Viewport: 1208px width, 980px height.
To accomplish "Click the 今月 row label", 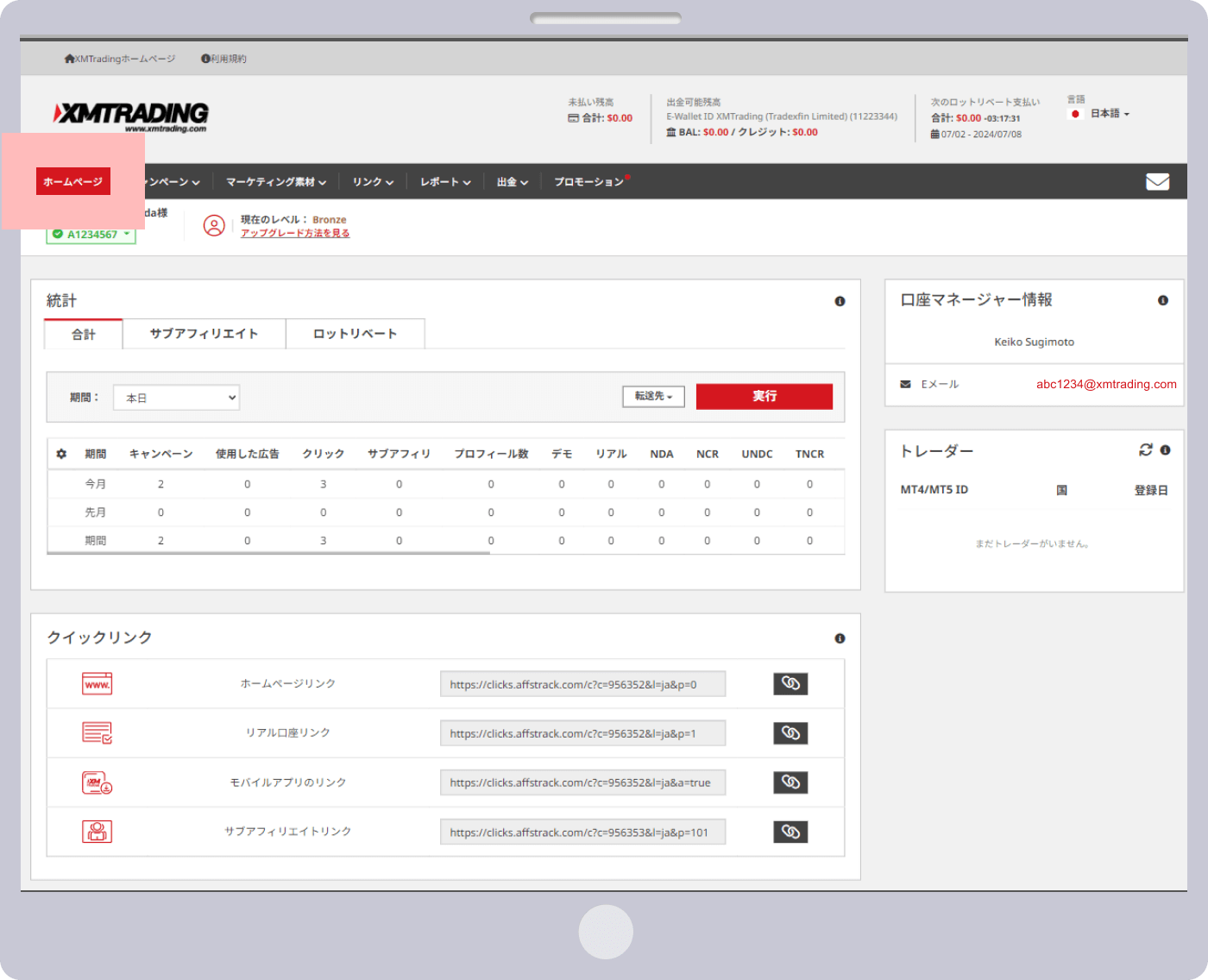I will pyautogui.click(x=95, y=484).
